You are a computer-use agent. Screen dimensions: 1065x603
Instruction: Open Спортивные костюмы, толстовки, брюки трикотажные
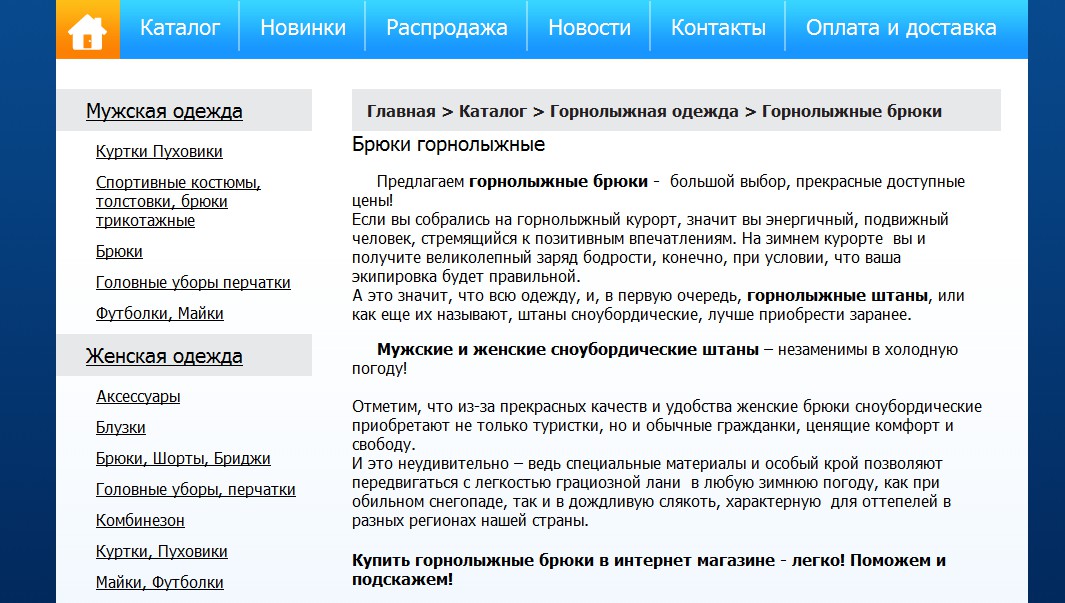click(x=178, y=201)
